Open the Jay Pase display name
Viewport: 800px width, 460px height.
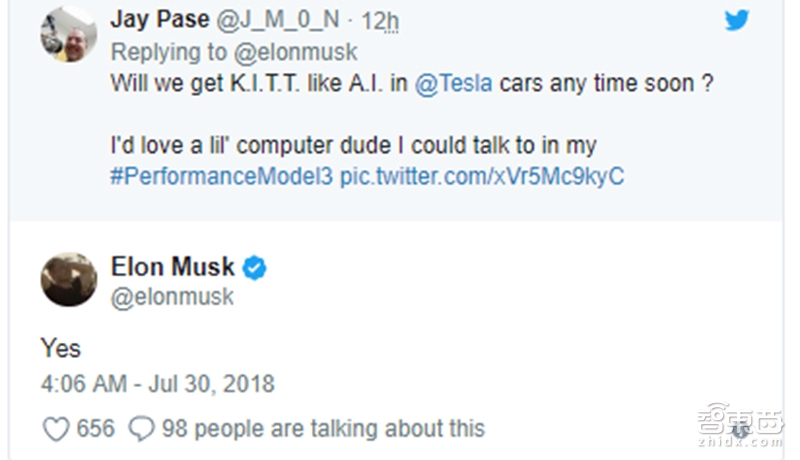(x=159, y=19)
